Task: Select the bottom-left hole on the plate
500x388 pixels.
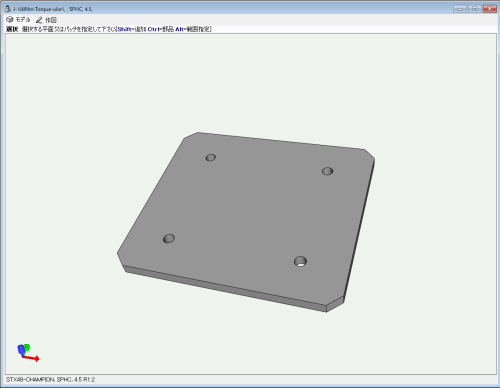Action: (x=169, y=238)
